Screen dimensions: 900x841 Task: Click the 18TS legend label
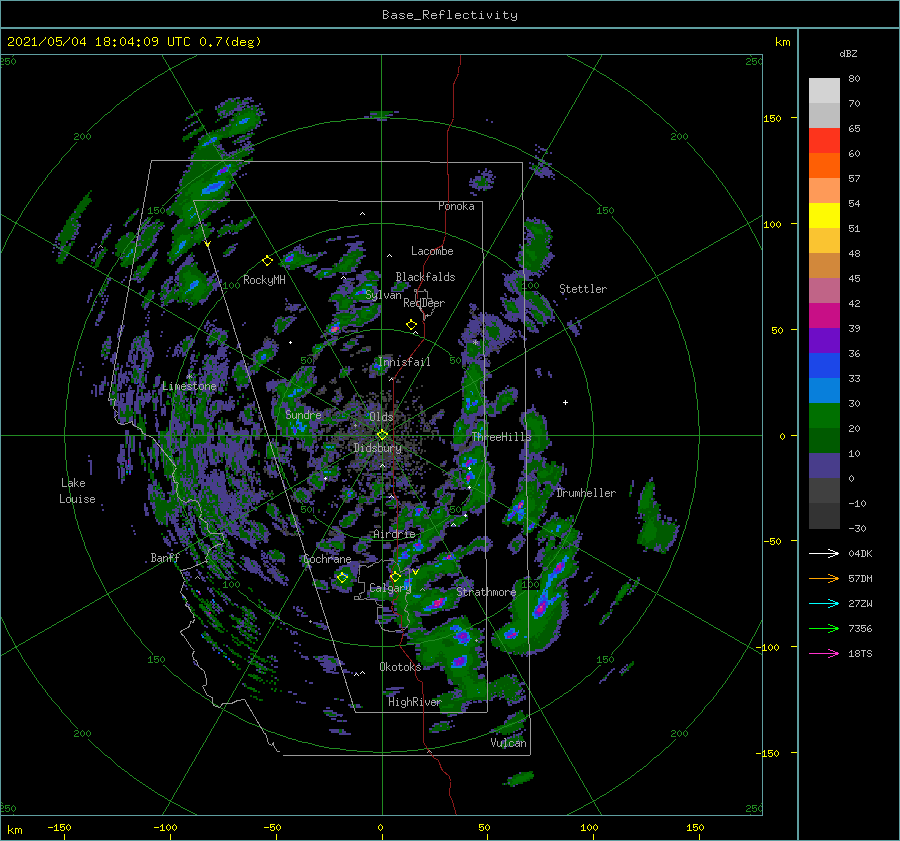point(860,653)
